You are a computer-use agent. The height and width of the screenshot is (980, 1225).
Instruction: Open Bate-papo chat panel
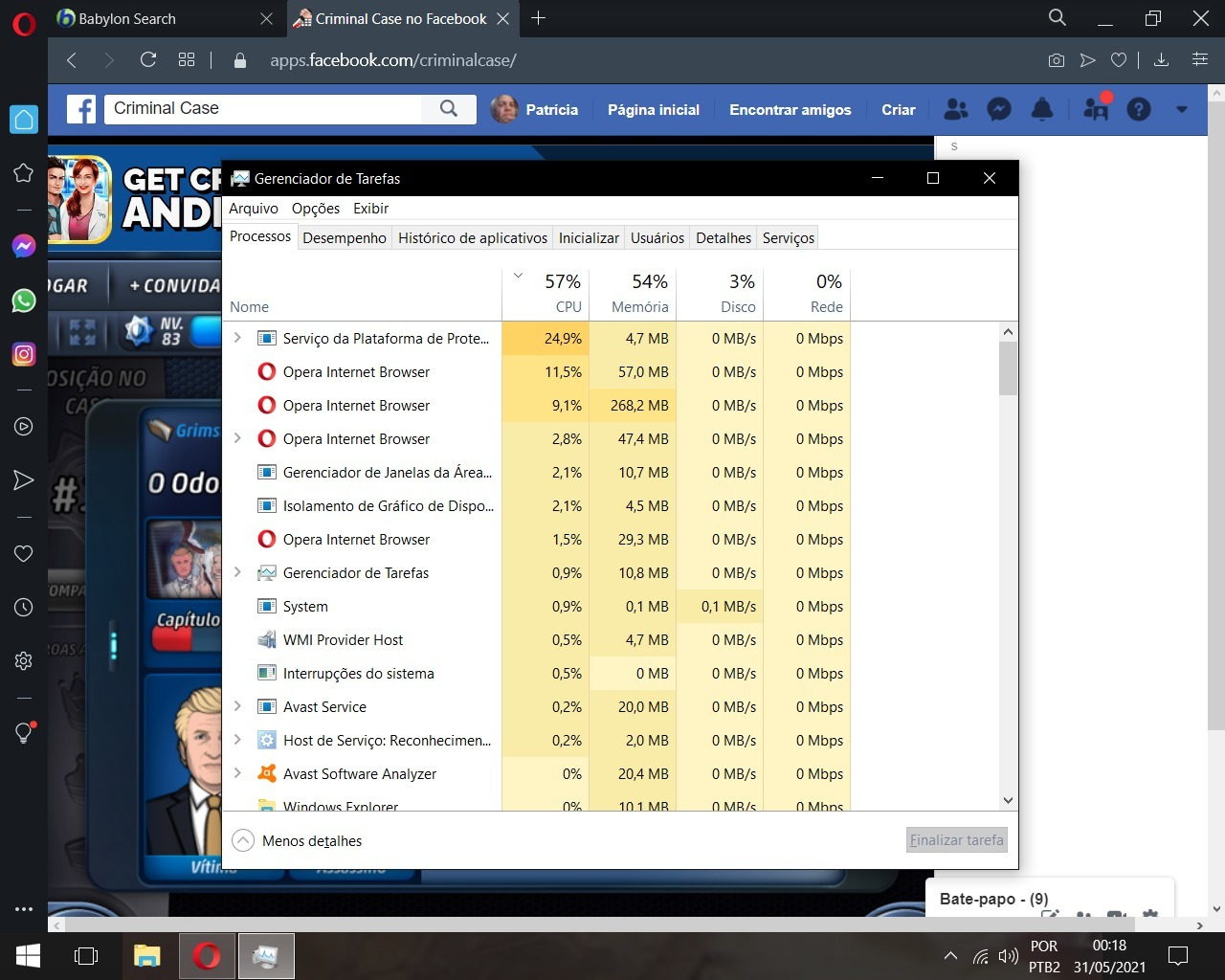(x=994, y=899)
